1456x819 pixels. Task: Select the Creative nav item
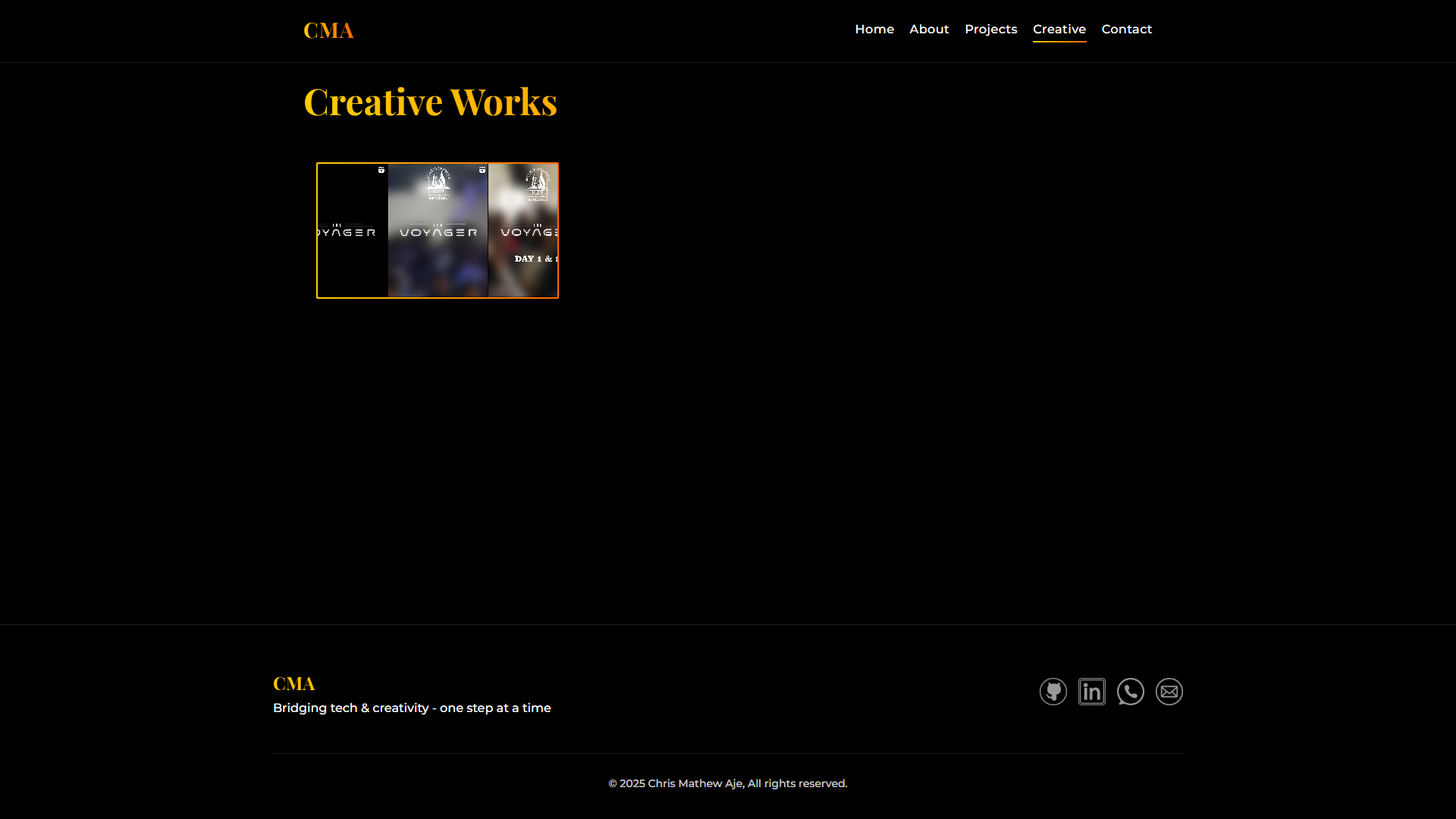[1059, 30]
